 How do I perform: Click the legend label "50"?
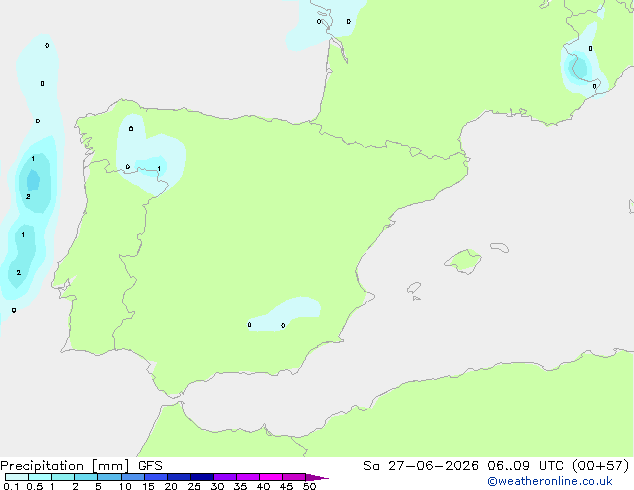[309, 486]
